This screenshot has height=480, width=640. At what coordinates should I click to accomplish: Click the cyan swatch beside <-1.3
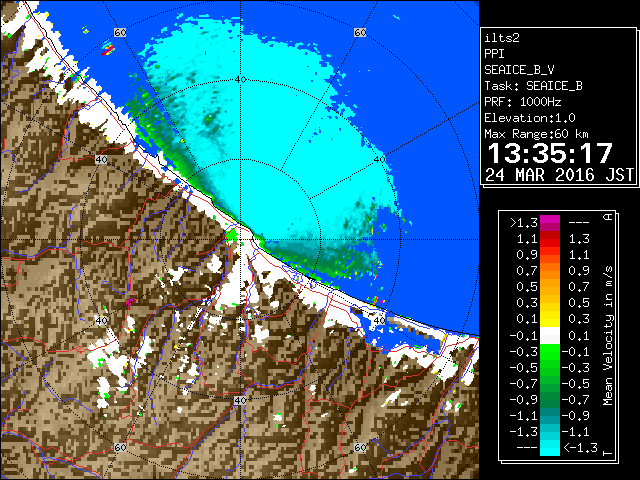click(549, 448)
